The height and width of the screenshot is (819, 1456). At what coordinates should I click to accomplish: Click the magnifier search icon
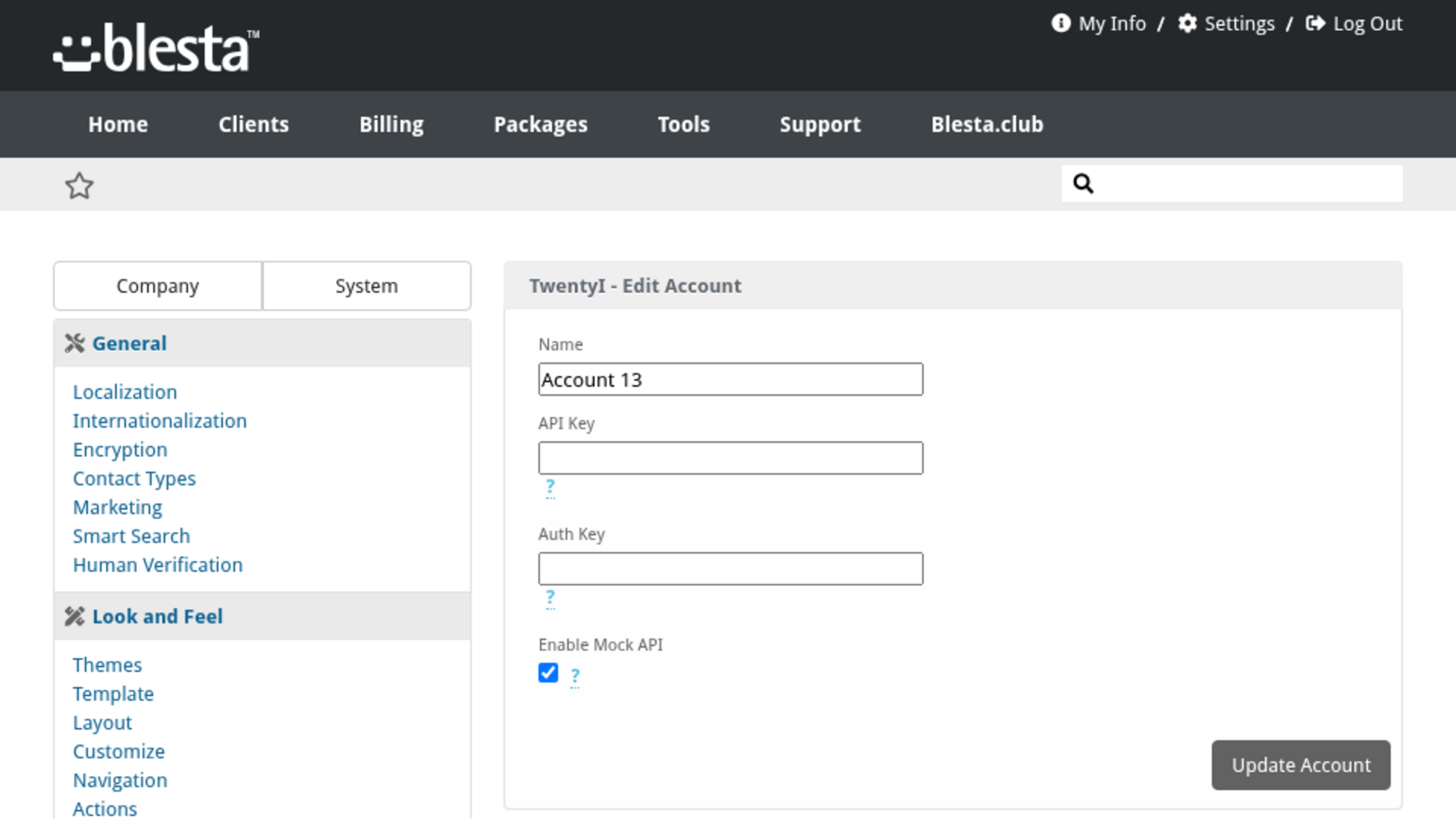[x=1083, y=184]
